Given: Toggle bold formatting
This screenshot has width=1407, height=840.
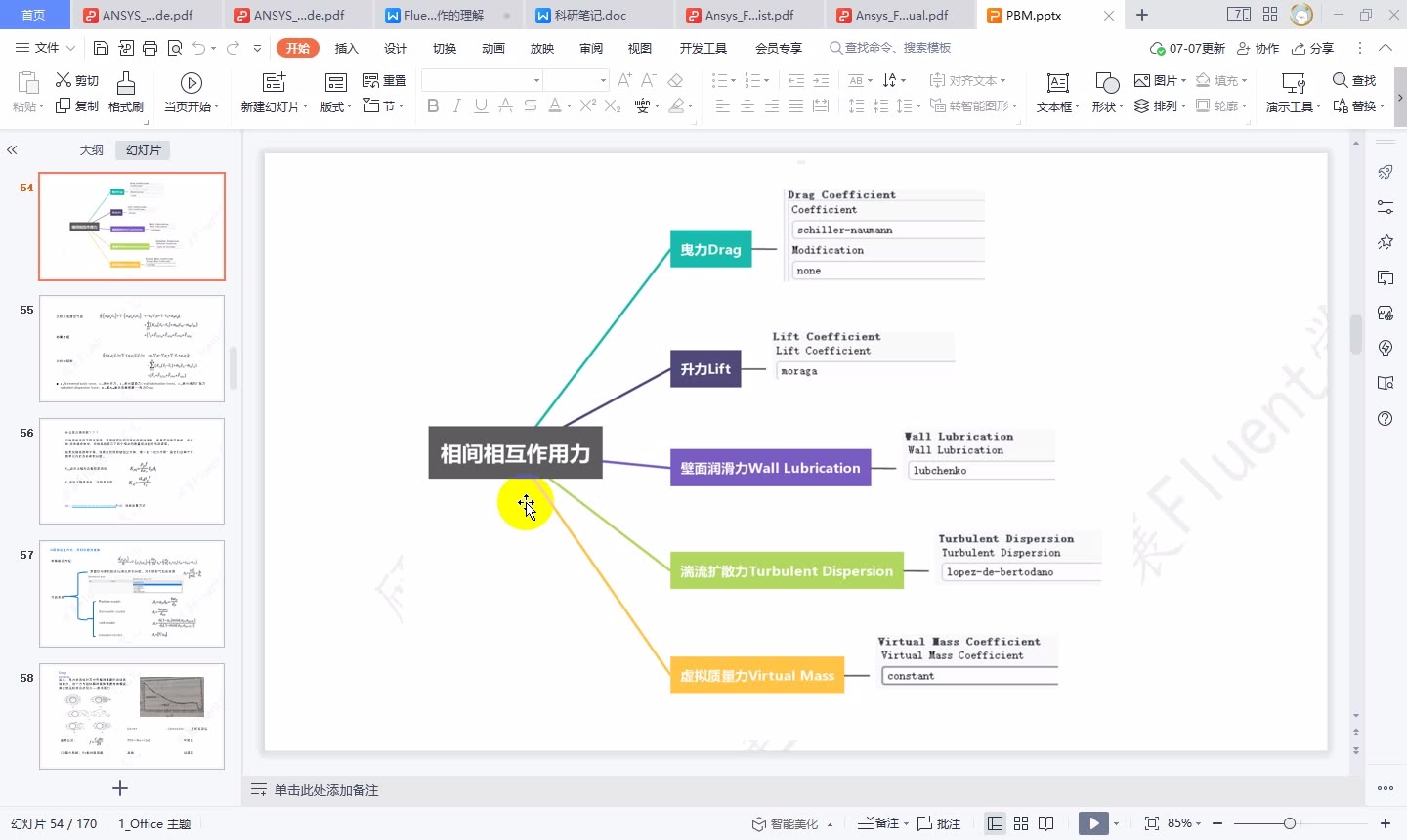Looking at the screenshot, I should [x=433, y=105].
